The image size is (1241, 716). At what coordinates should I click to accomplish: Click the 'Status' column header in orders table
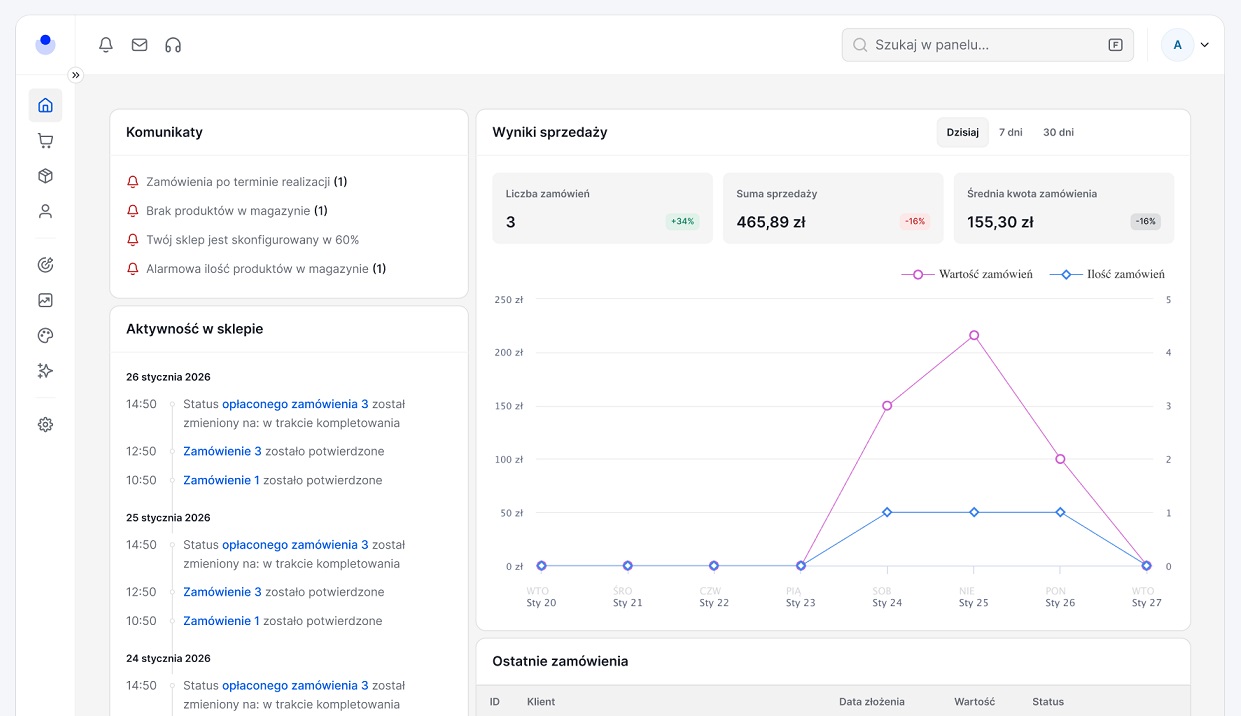pyautogui.click(x=1048, y=702)
